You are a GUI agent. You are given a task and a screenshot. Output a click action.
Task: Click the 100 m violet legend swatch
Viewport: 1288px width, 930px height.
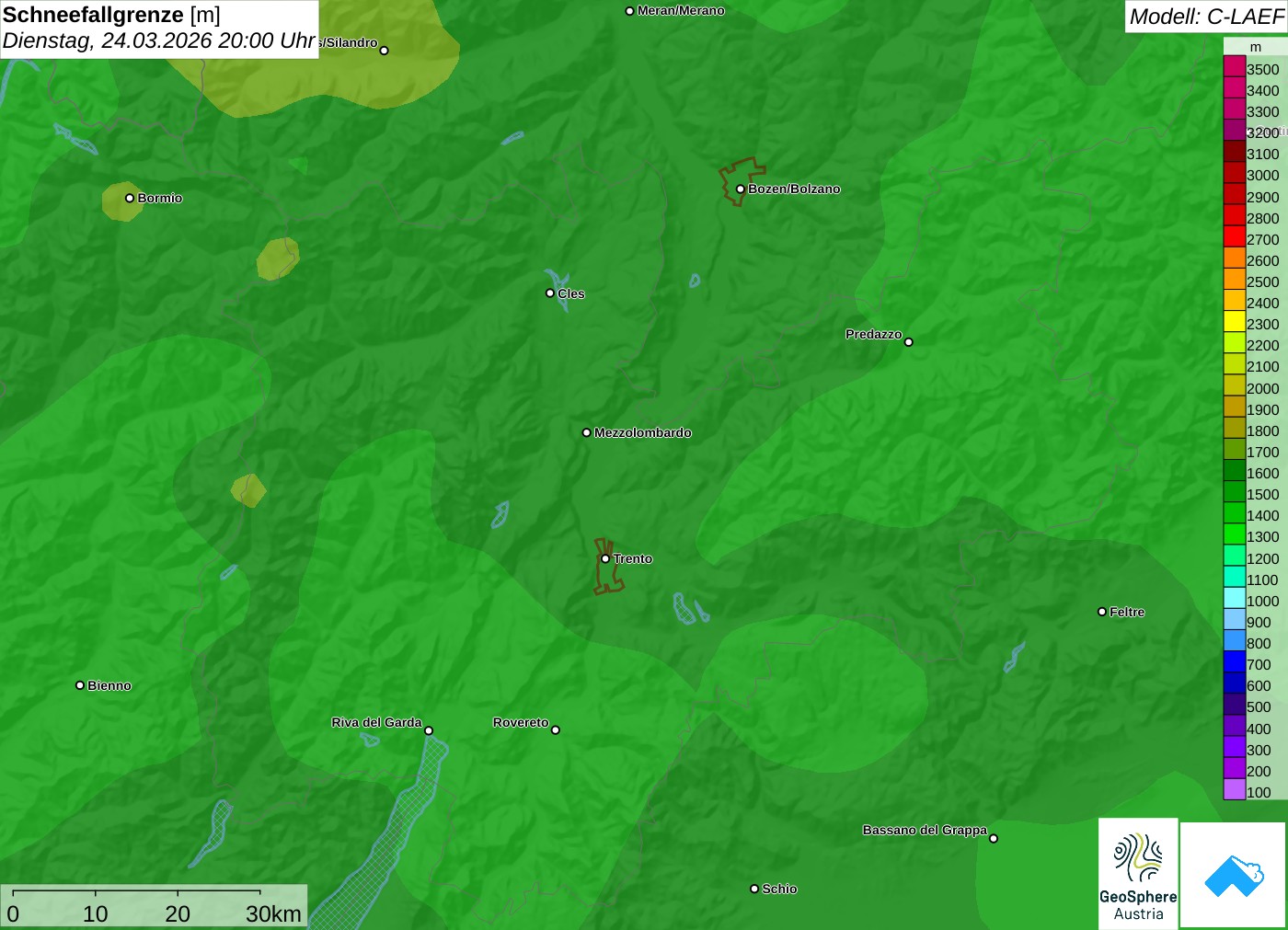click(x=1235, y=789)
